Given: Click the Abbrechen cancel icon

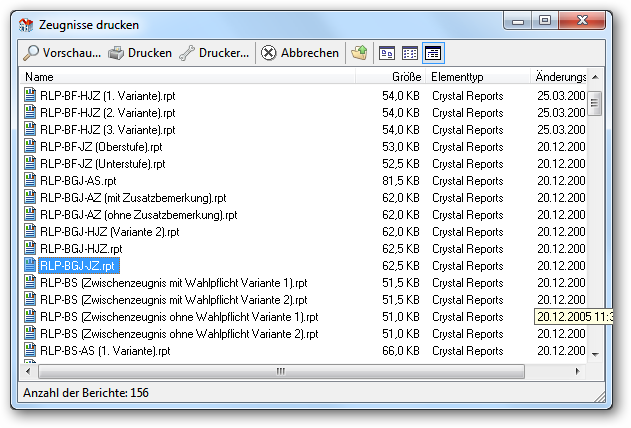Looking at the screenshot, I should coord(268,53).
